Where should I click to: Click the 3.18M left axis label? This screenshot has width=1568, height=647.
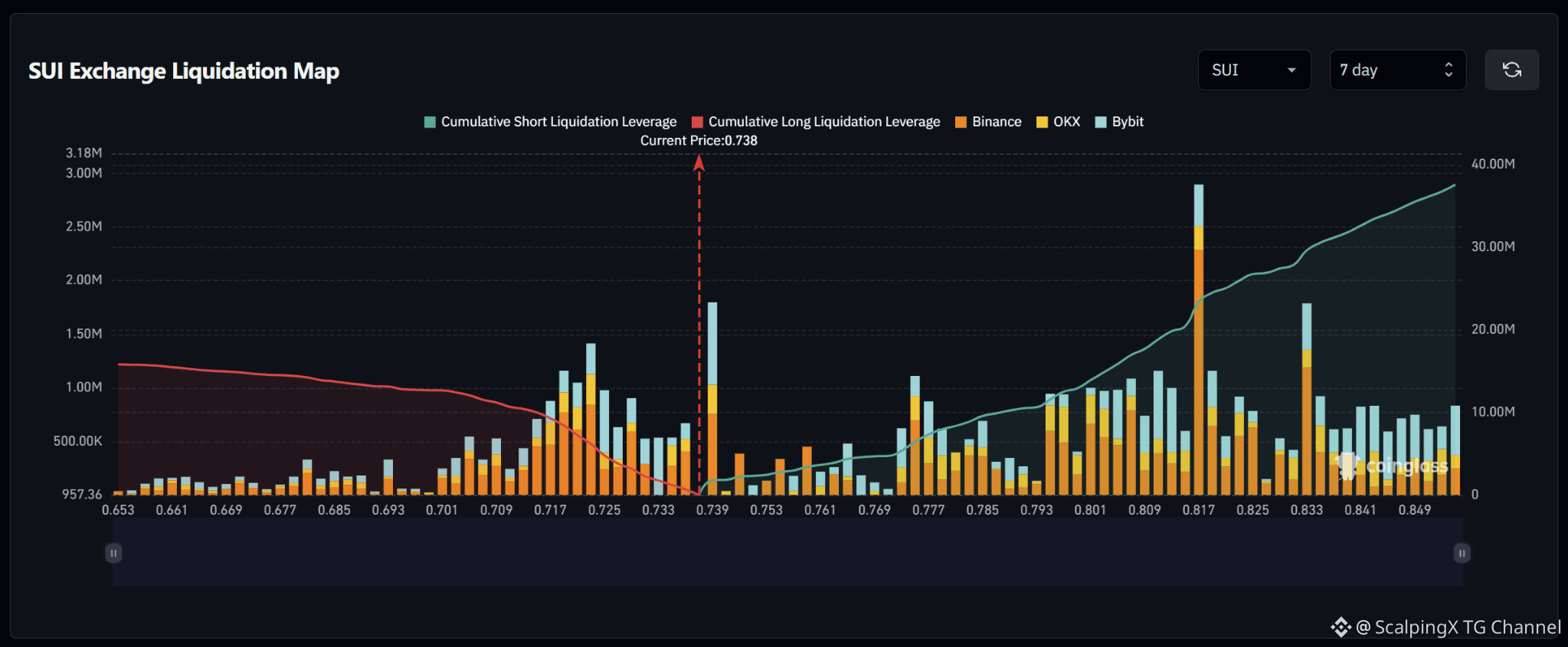(x=84, y=153)
